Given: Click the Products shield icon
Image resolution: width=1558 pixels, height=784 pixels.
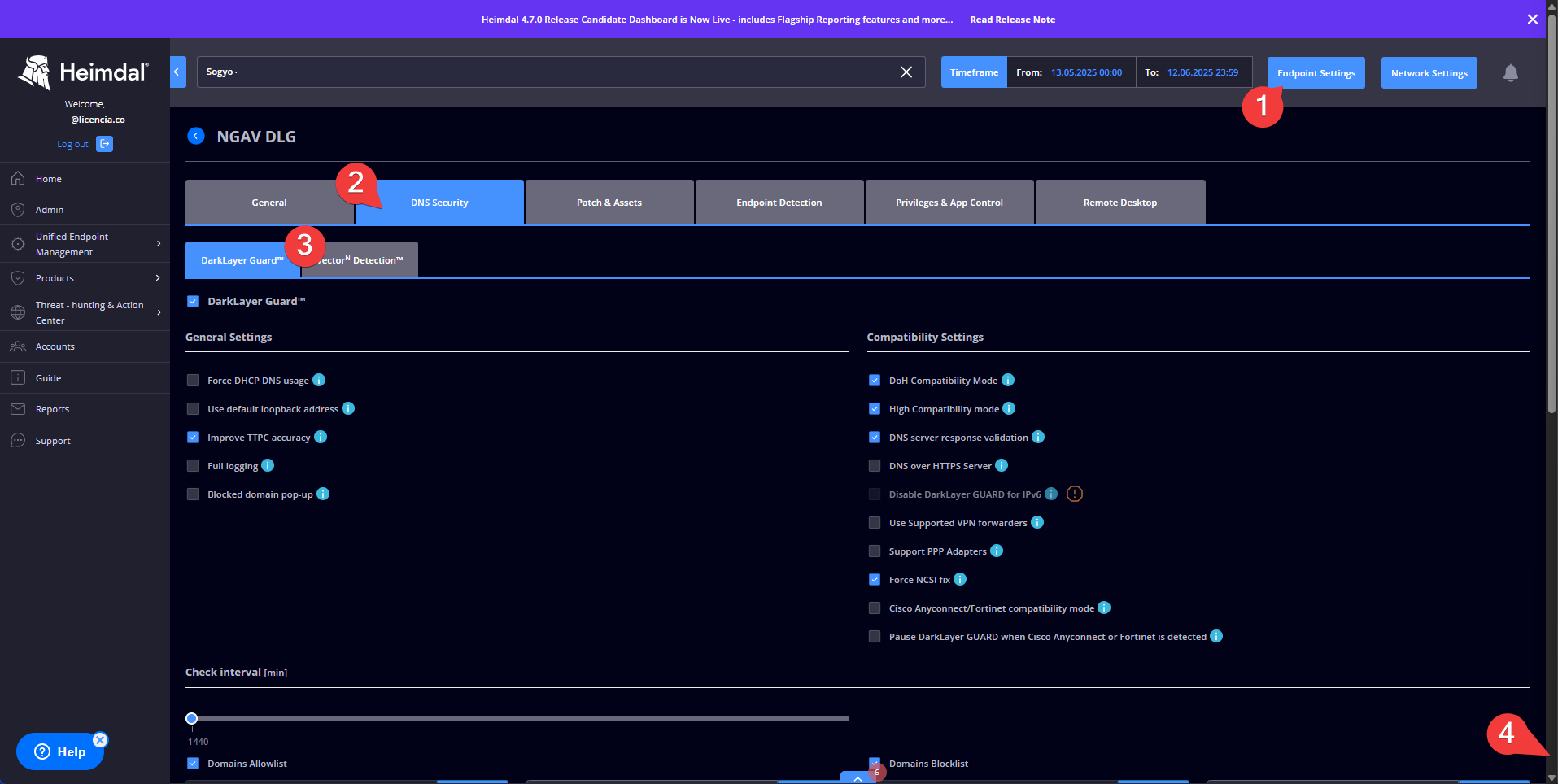Looking at the screenshot, I should 18,278.
